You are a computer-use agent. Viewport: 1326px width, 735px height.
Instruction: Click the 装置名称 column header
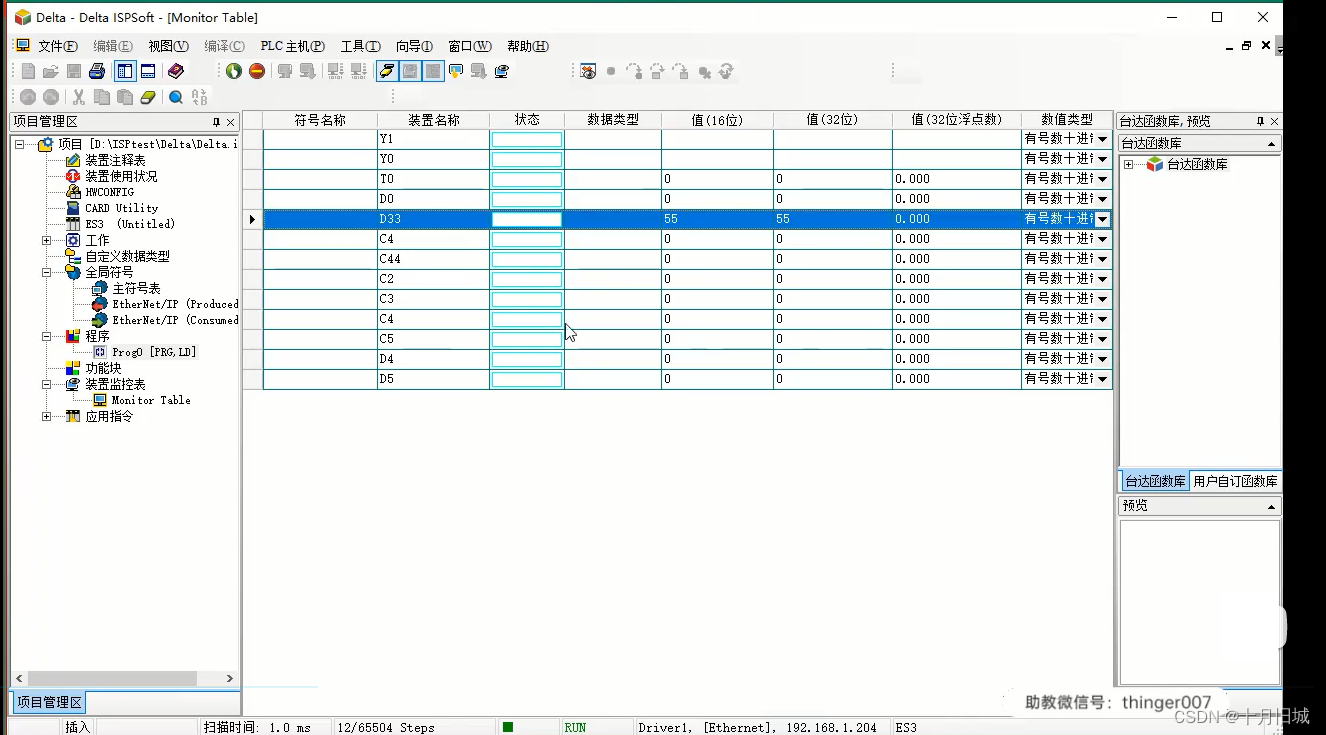433,120
